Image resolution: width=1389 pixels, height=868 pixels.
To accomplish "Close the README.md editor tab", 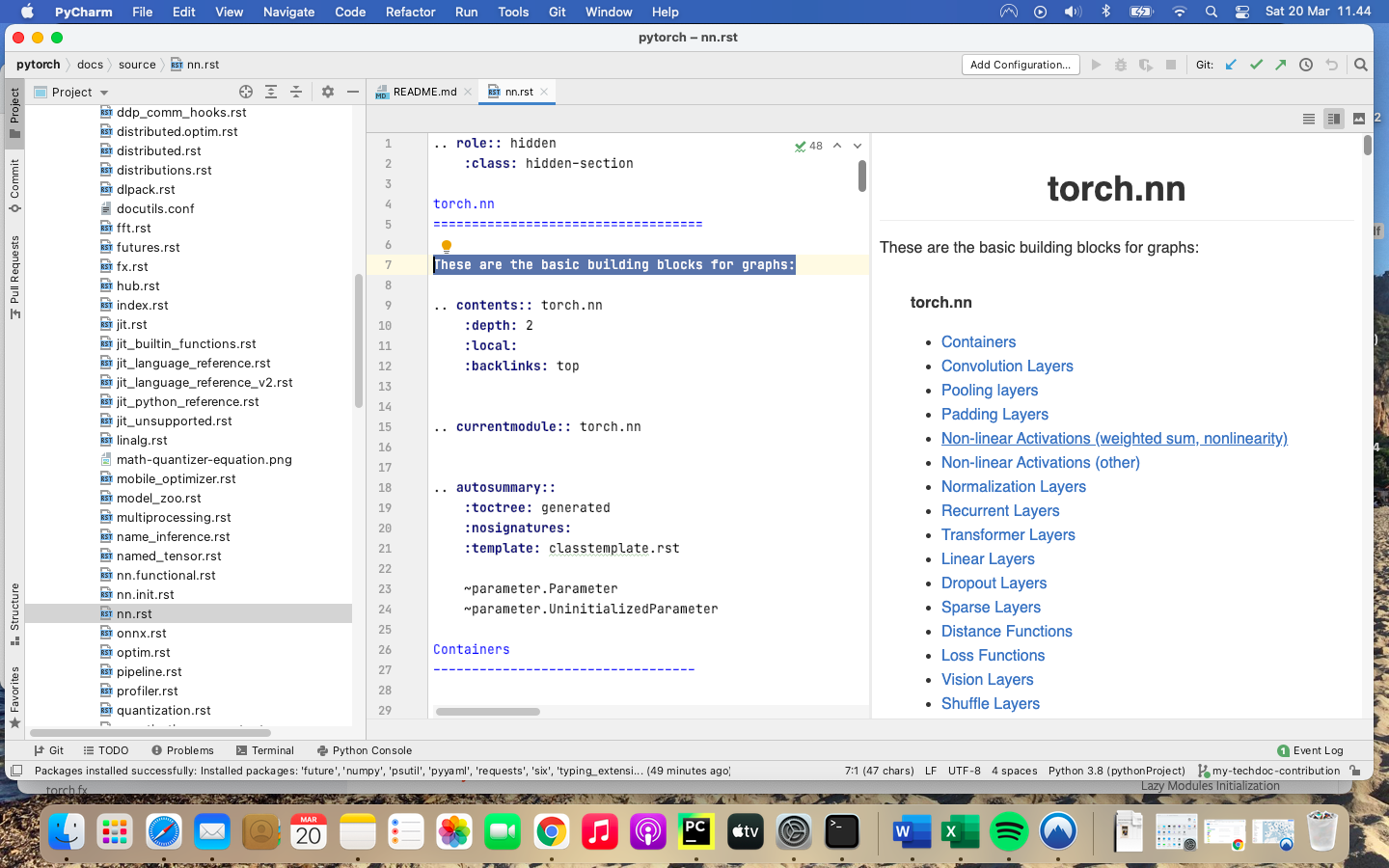I will click(468, 92).
